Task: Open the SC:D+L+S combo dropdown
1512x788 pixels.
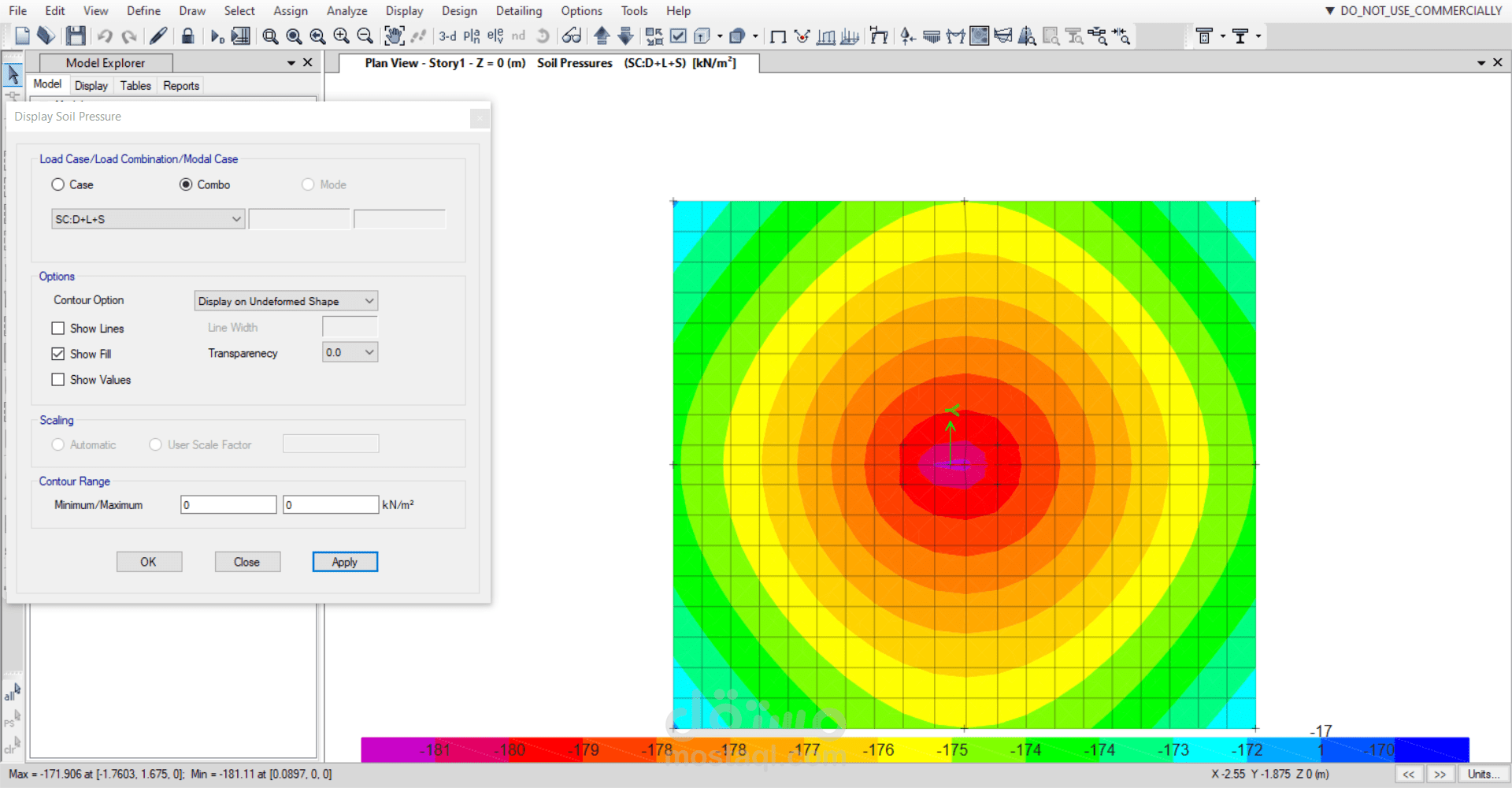Action: [148, 219]
